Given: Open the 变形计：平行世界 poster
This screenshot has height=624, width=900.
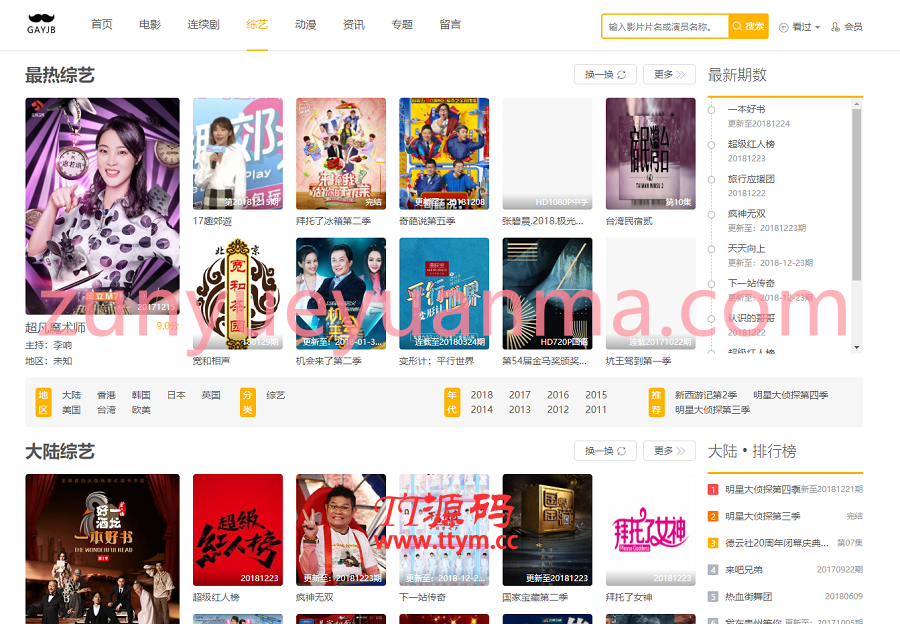Looking at the screenshot, I should [x=444, y=293].
